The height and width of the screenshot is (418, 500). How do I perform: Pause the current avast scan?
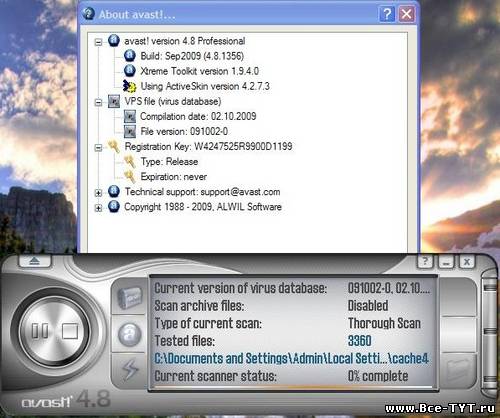(40, 331)
